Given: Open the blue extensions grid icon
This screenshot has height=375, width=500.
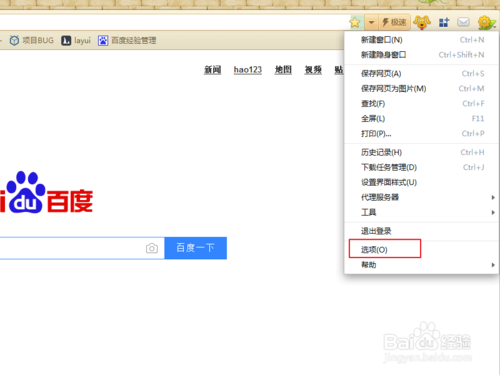Looking at the screenshot, I should (x=444, y=22).
